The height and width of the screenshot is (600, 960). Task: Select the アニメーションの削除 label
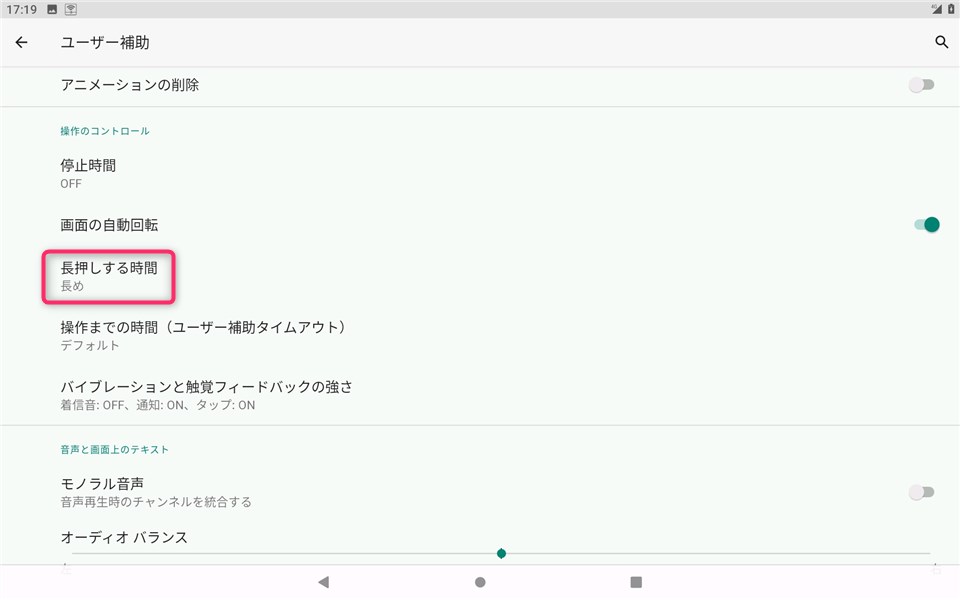130,84
